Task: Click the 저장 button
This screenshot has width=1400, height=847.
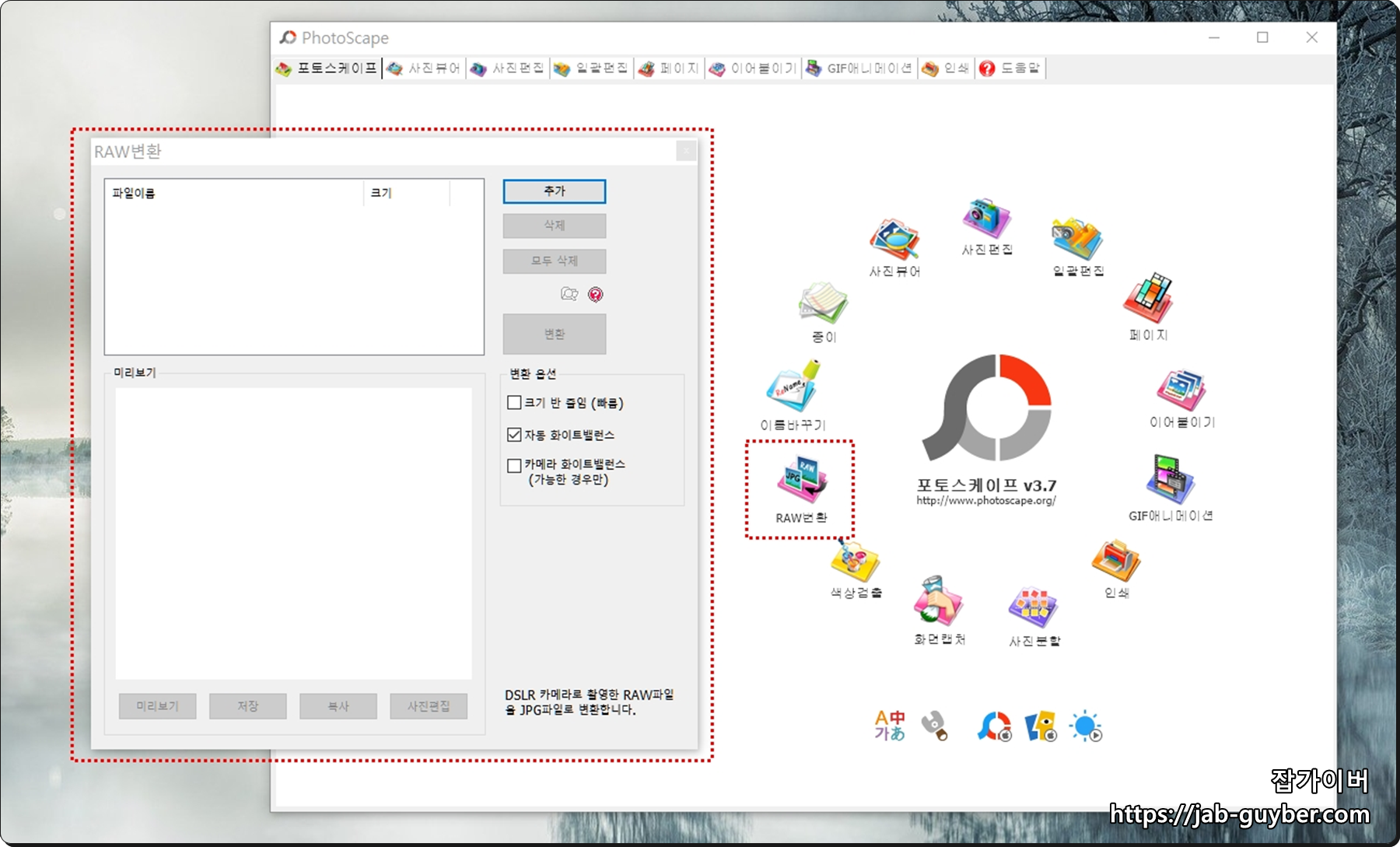Action: tap(248, 706)
